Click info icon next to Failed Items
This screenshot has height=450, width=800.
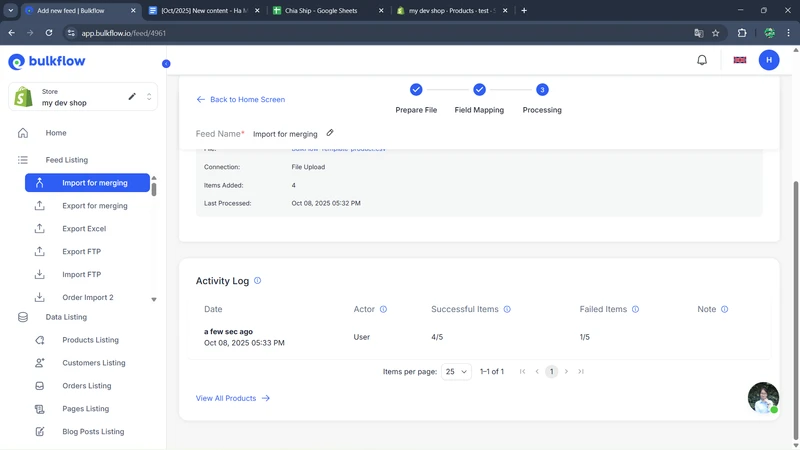tap(635, 310)
